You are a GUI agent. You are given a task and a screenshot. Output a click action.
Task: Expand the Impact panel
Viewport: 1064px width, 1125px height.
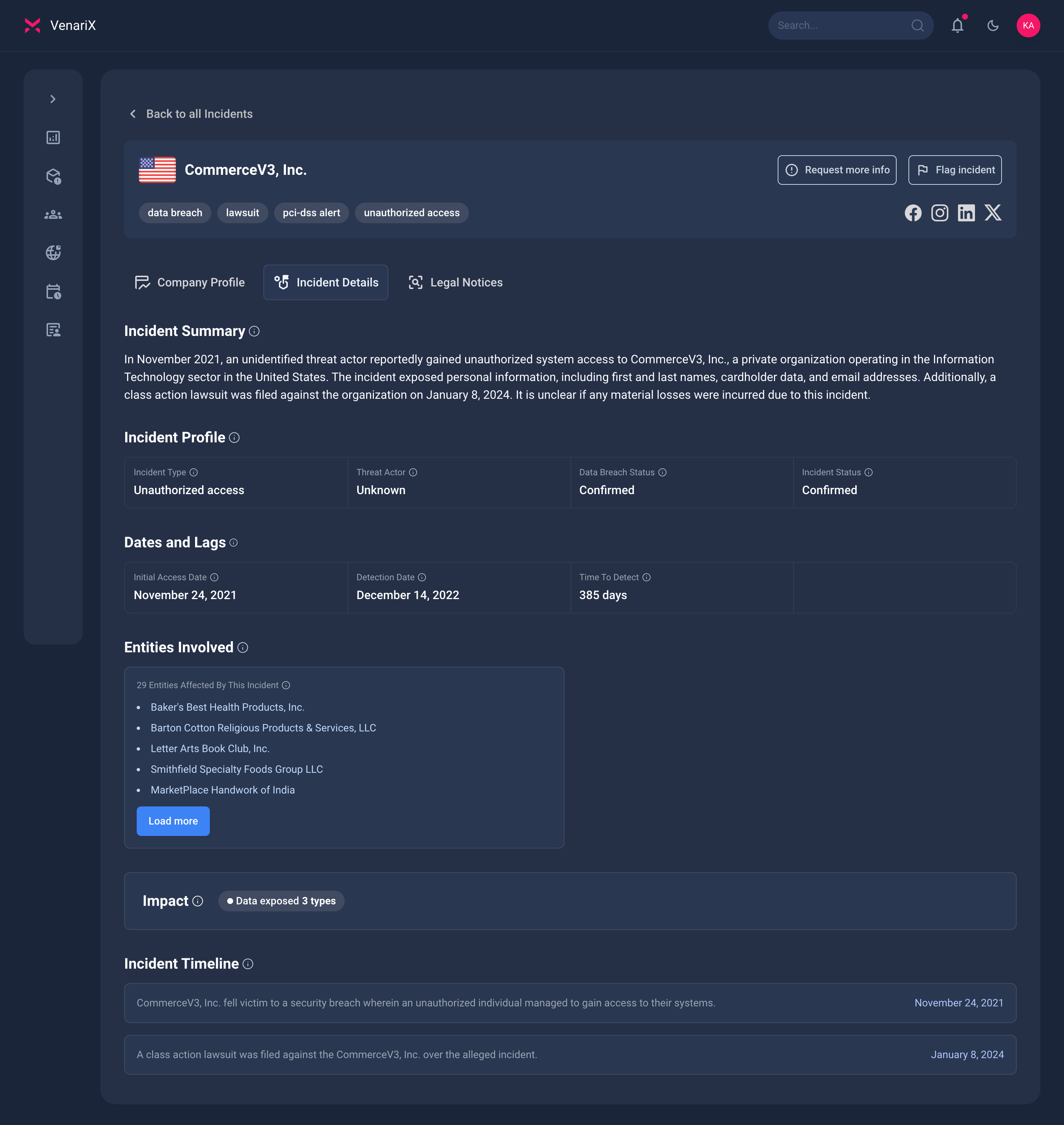[570, 901]
